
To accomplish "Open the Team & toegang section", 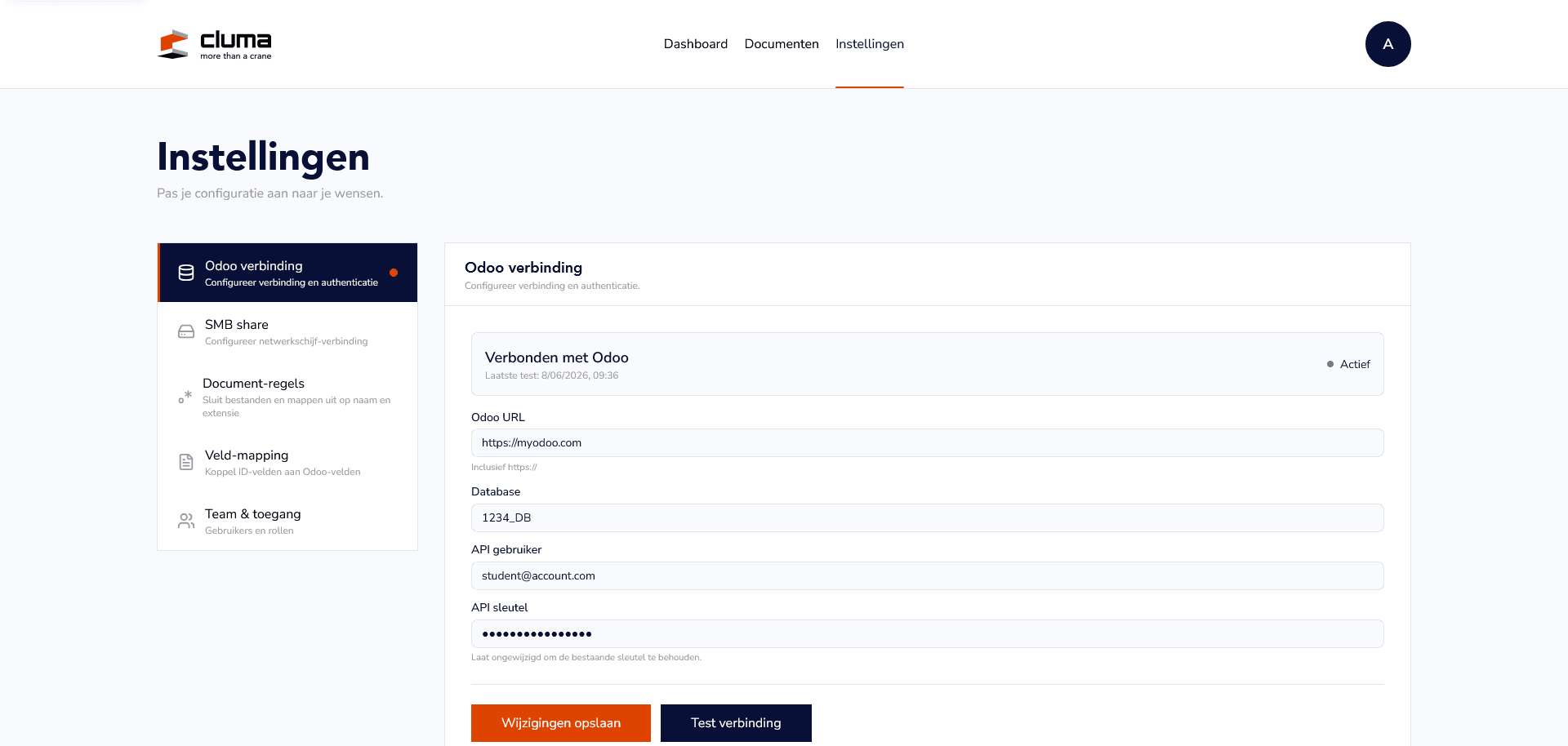I will (287, 521).
